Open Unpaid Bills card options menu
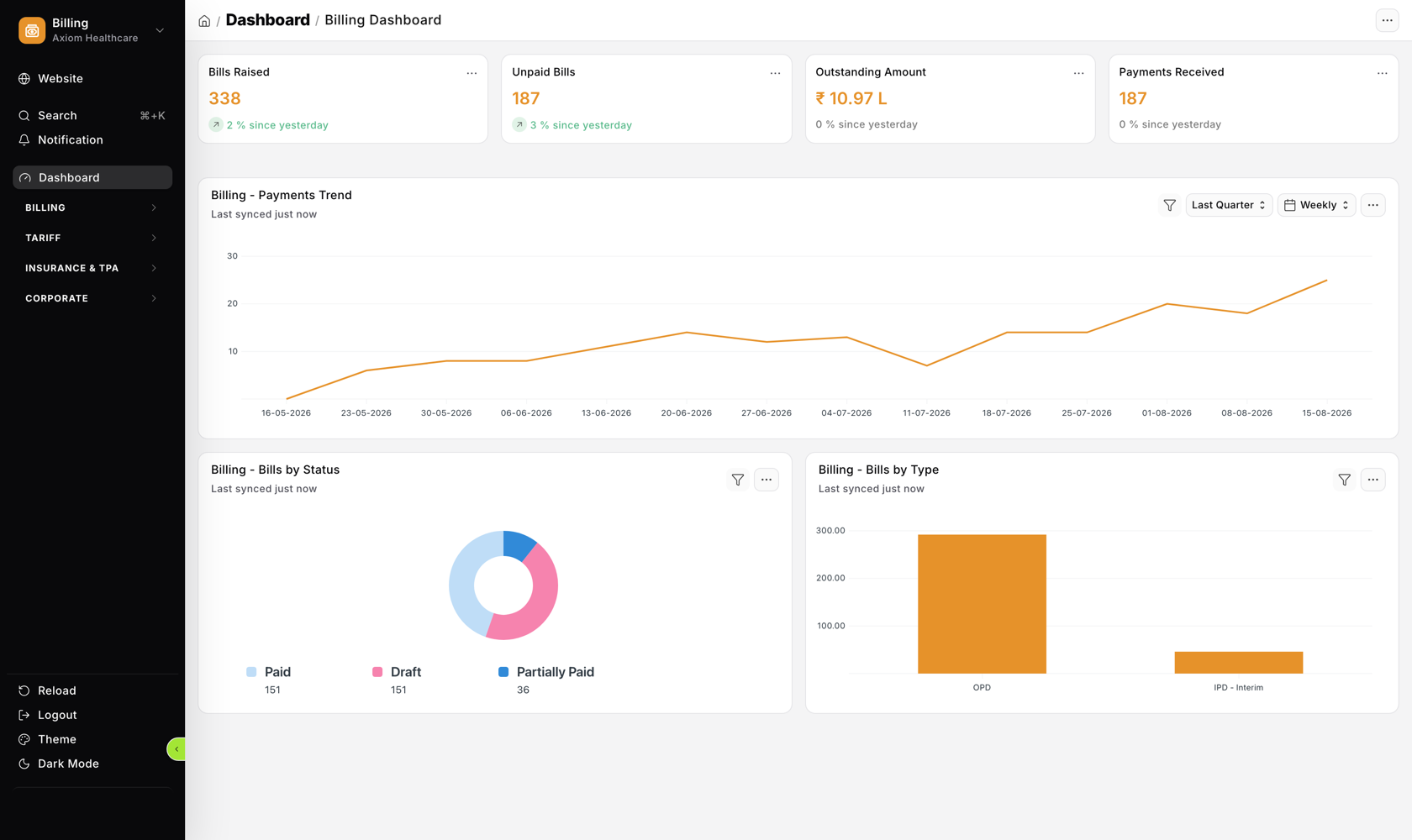Screen dimensions: 1412x840 (775, 73)
